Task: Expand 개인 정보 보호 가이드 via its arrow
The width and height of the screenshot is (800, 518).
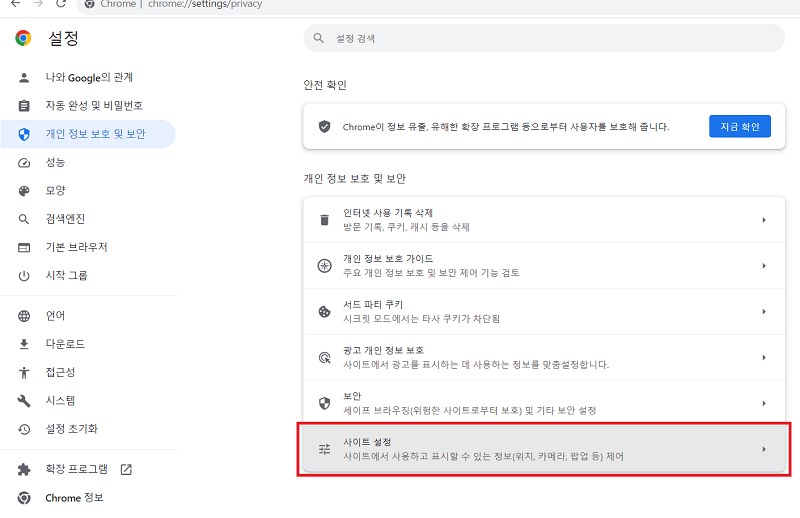Action: pyautogui.click(x=764, y=266)
